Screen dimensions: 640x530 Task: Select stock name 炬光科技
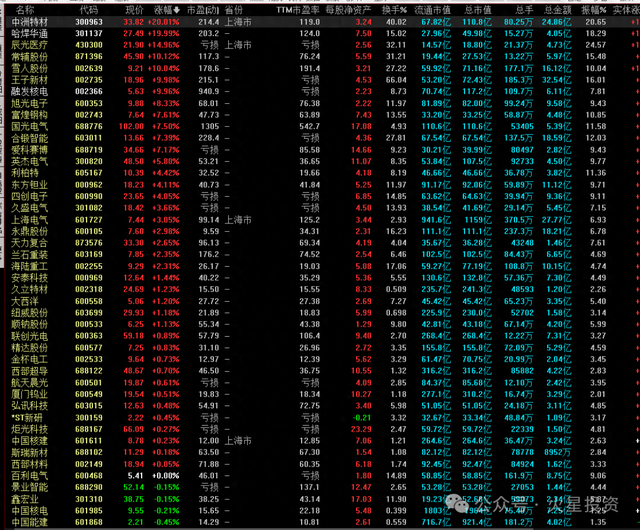[x=29, y=429]
